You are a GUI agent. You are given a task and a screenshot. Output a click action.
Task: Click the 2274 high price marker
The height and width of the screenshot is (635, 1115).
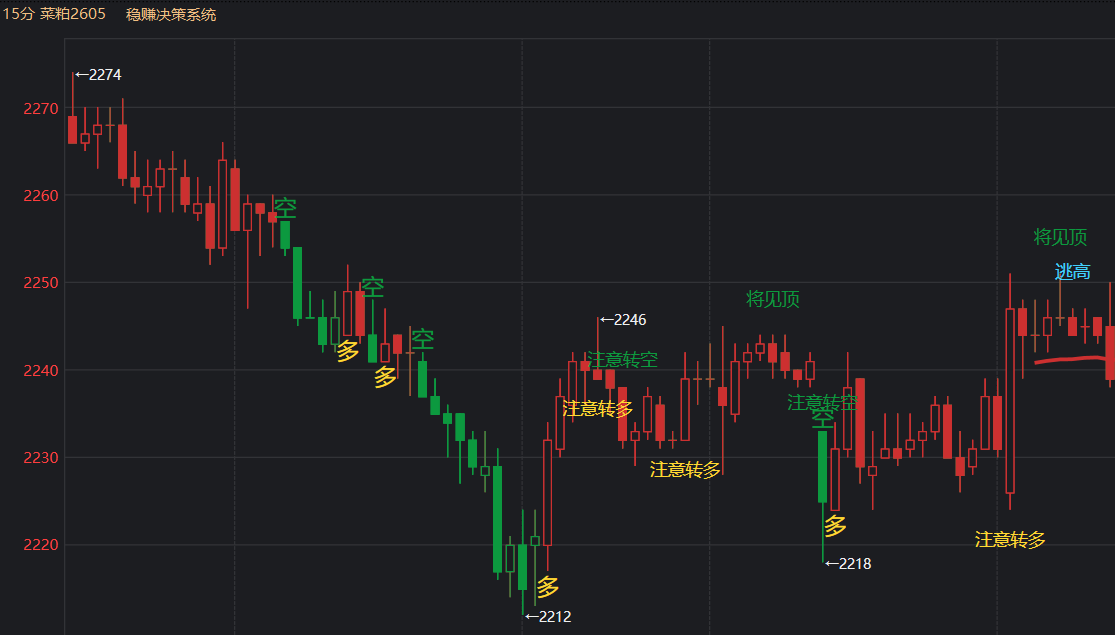click(x=98, y=75)
